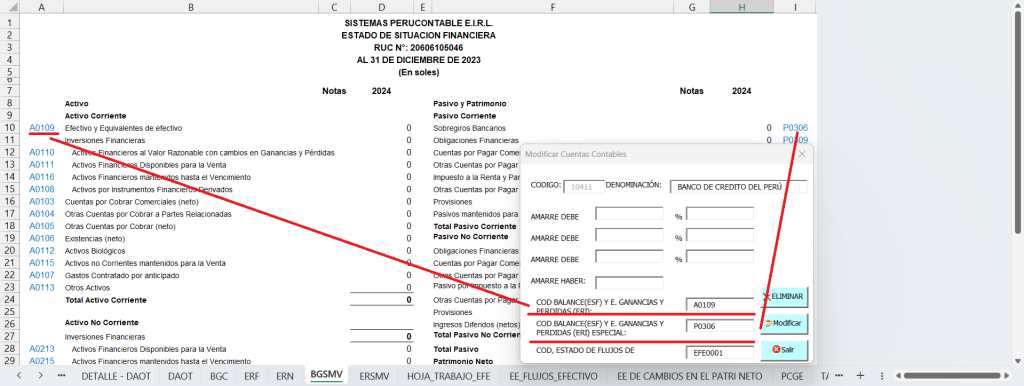Click inside the DENOMINACIÓN text field
This screenshot has width=1024, height=386.
pyautogui.click(x=739, y=186)
